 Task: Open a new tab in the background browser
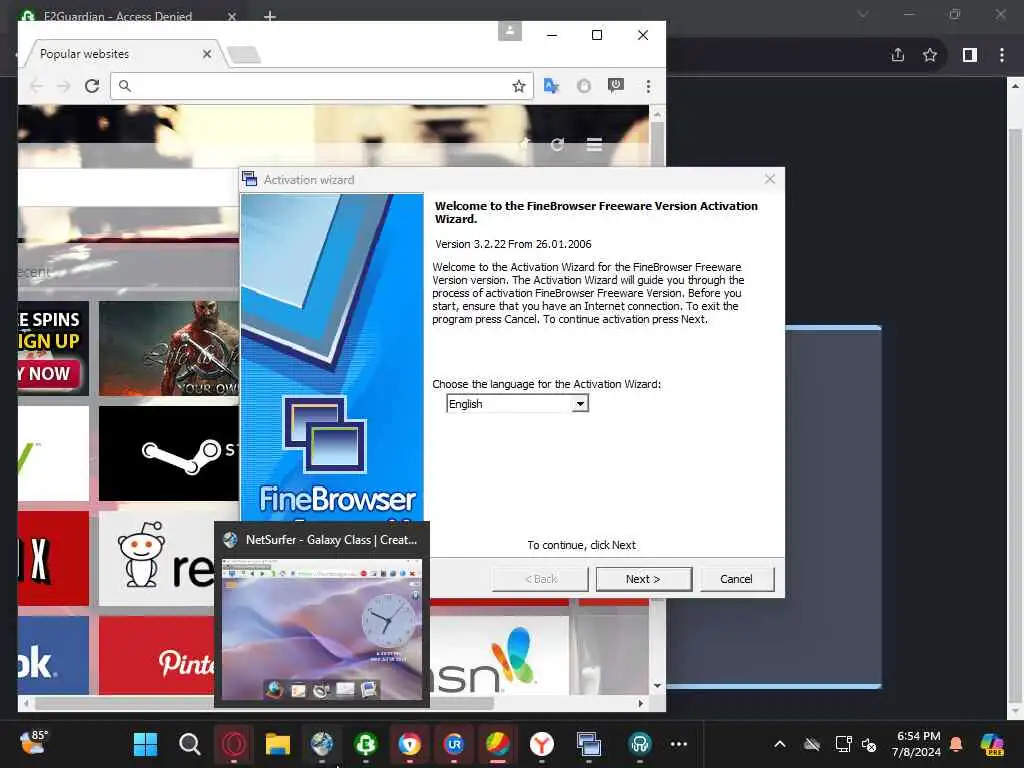(270, 16)
